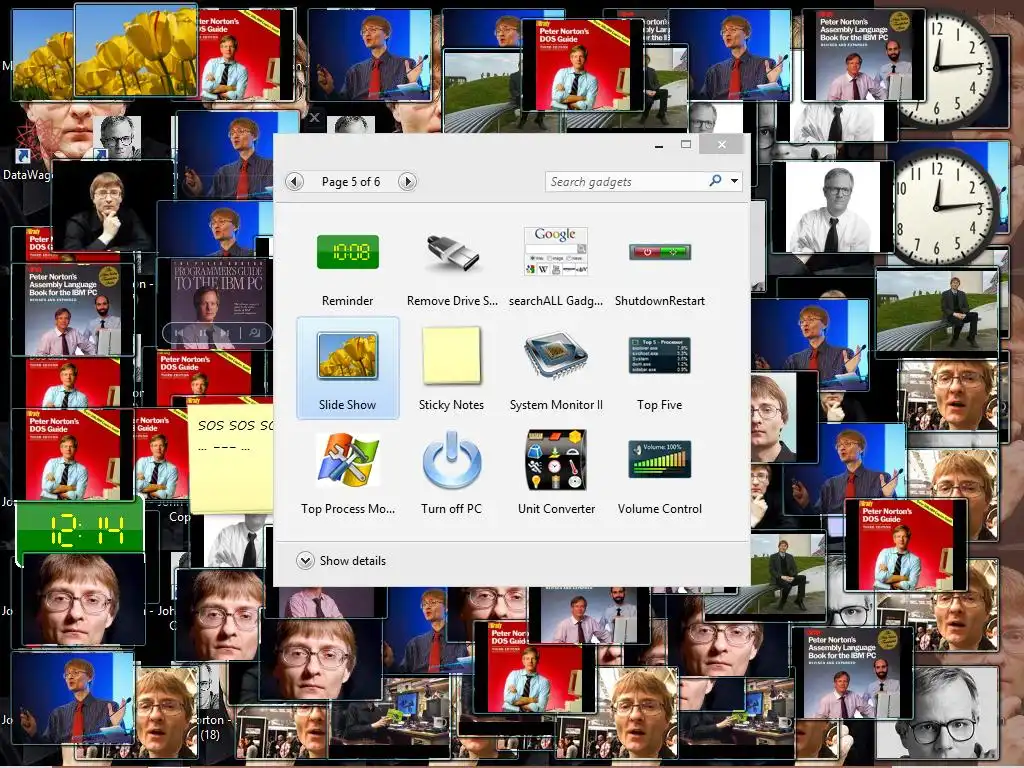Select the Top Process Monitor gadget icon
Viewport: 1024px width, 768px height.
tap(347, 460)
